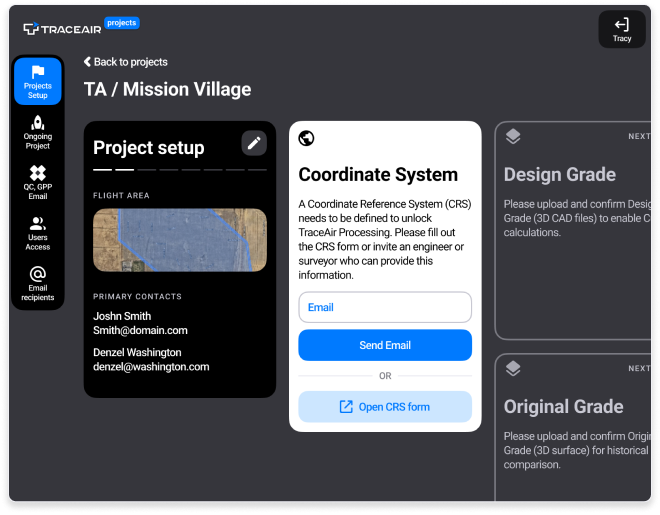Click the back chevron arrow
This screenshot has height=515, width=660.
point(87,62)
